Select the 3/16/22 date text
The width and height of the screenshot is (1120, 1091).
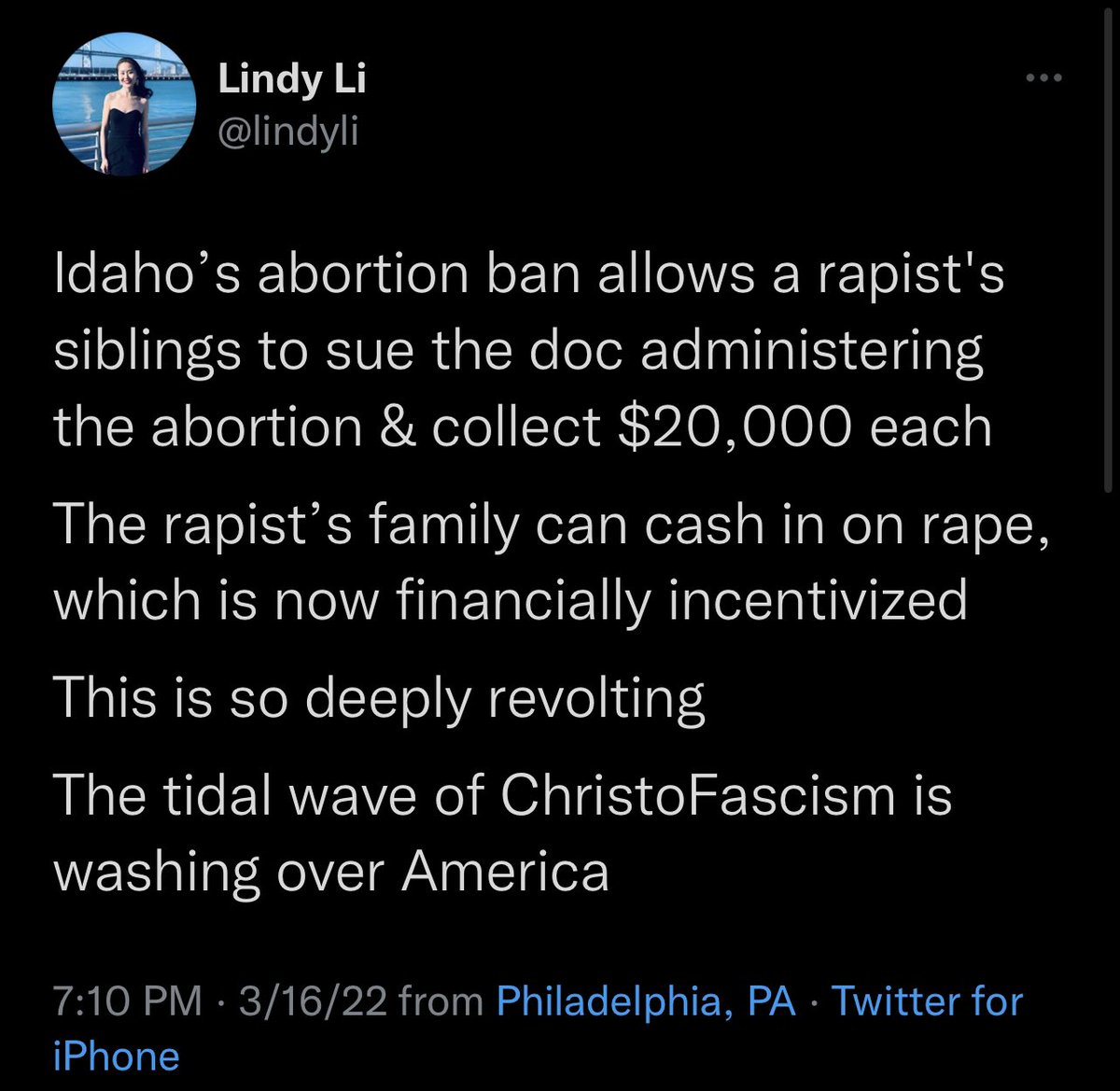click(314, 1001)
